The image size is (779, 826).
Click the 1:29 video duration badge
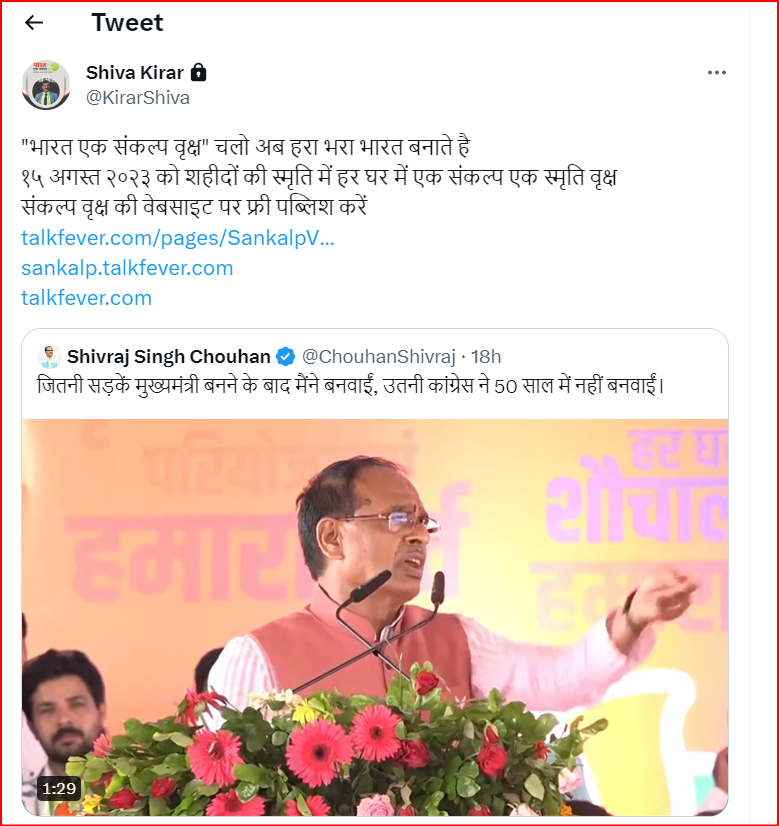coord(58,789)
